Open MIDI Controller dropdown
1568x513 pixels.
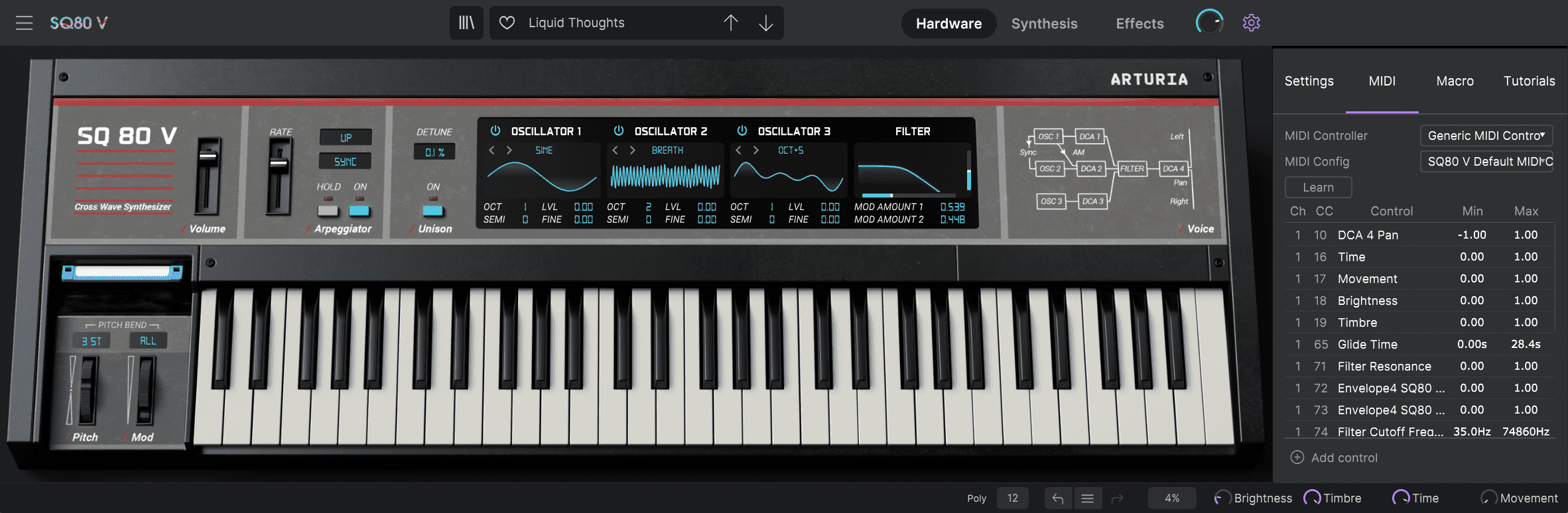pyautogui.click(x=1486, y=135)
